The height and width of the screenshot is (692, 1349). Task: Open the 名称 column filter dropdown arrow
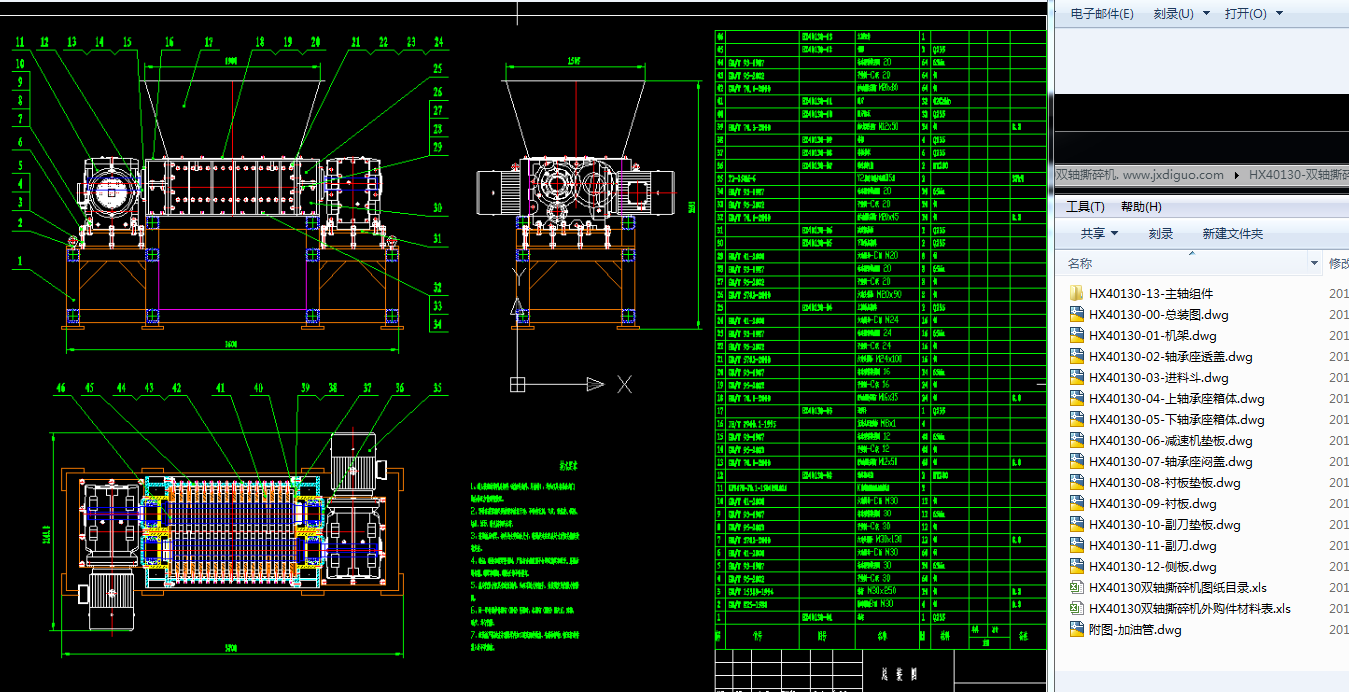1314,264
